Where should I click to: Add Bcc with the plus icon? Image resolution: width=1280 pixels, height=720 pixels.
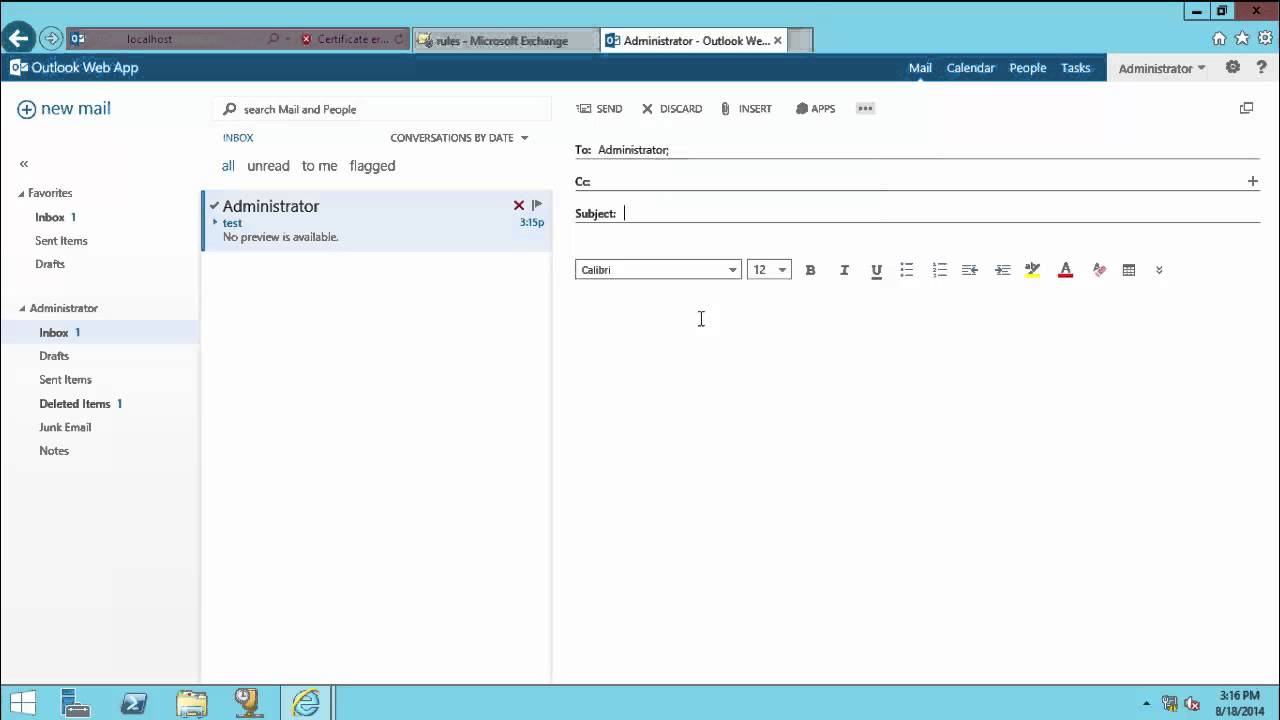coord(1252,181)
